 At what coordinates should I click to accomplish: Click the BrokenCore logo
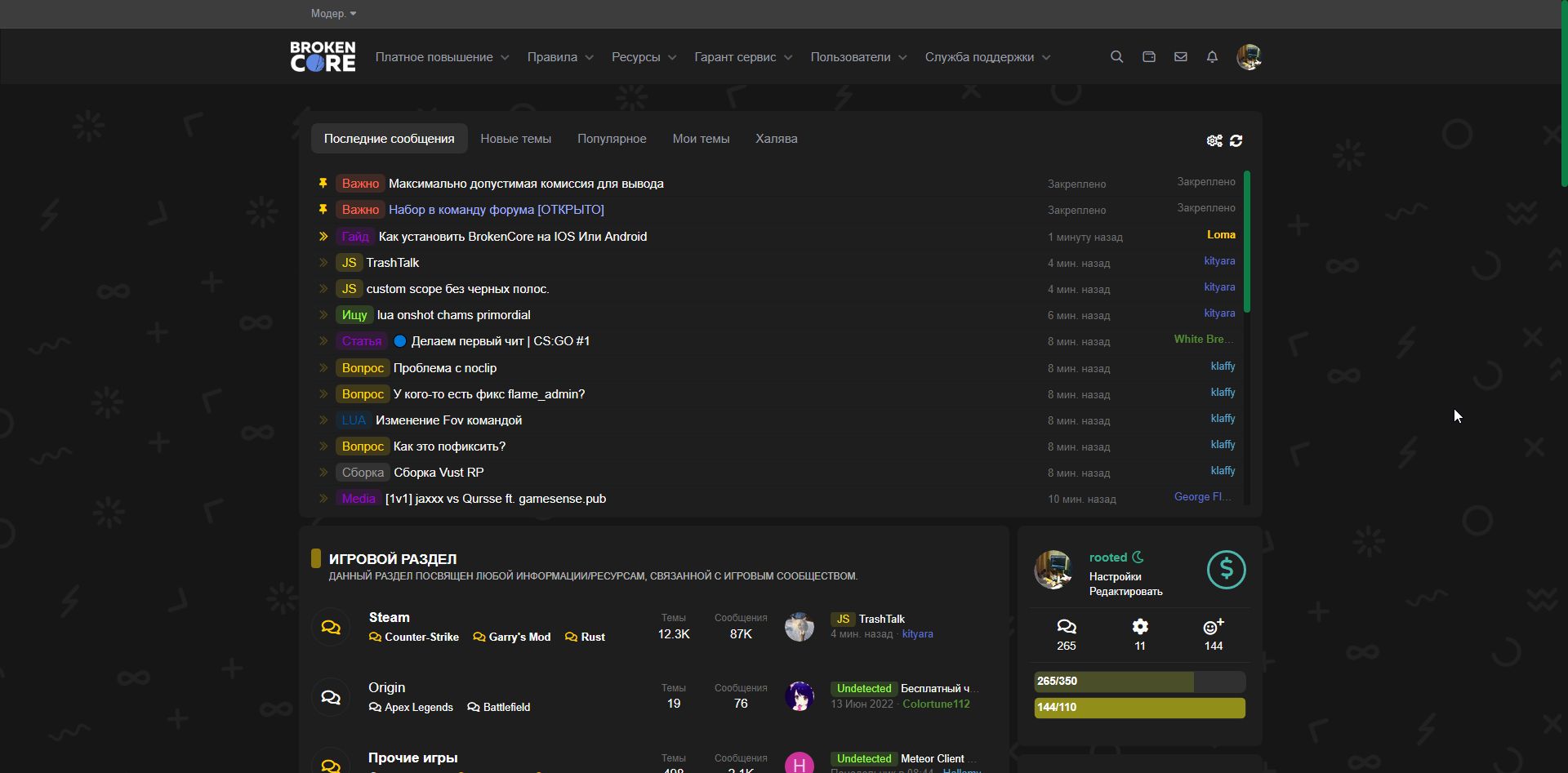pos(323,56)
